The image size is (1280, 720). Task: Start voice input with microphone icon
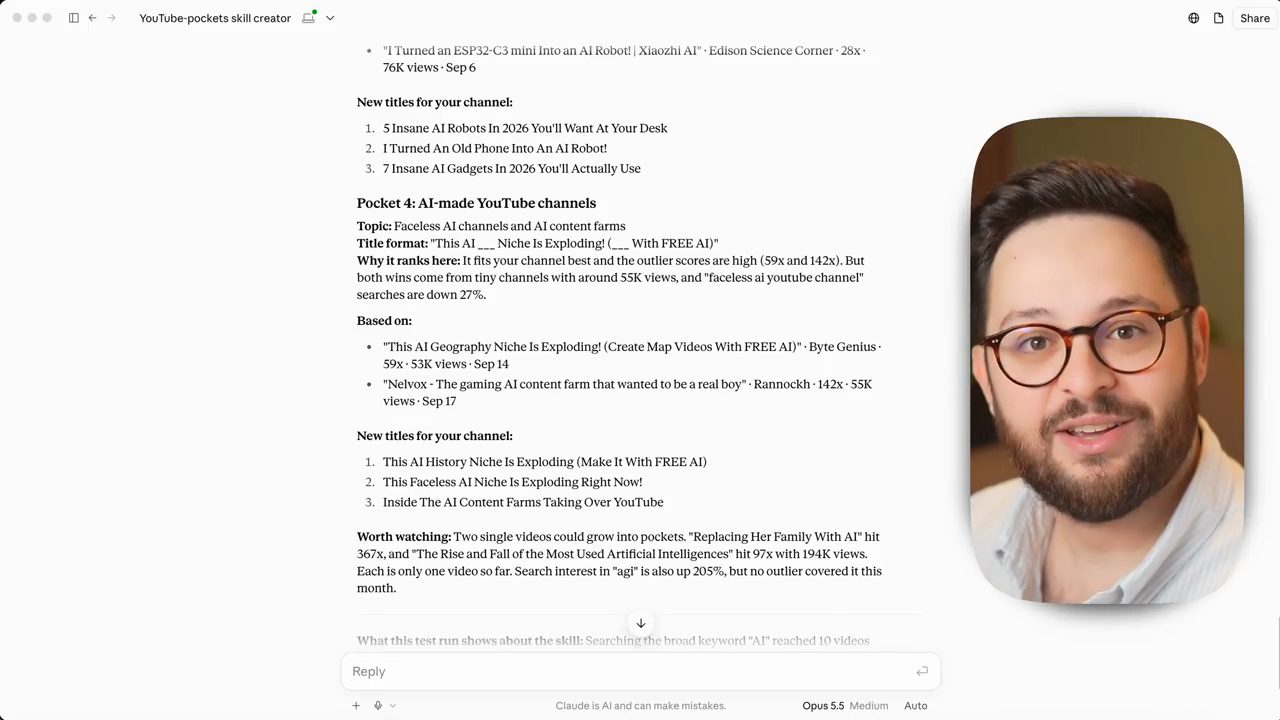pos(378,705)
